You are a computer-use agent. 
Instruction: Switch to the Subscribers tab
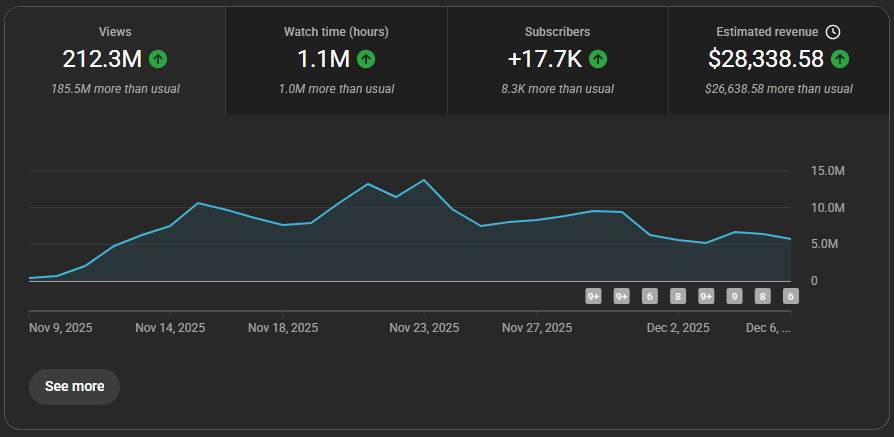558,61
